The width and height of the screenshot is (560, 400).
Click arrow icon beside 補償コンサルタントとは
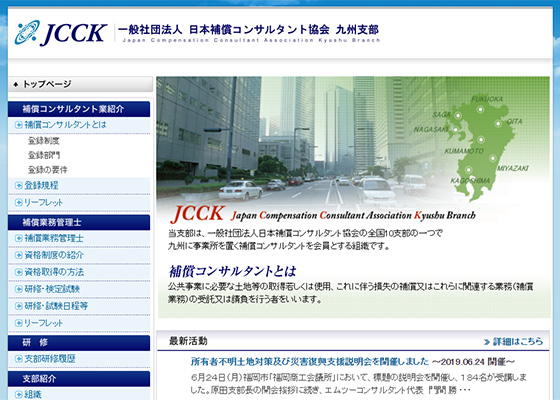(19, 125)
